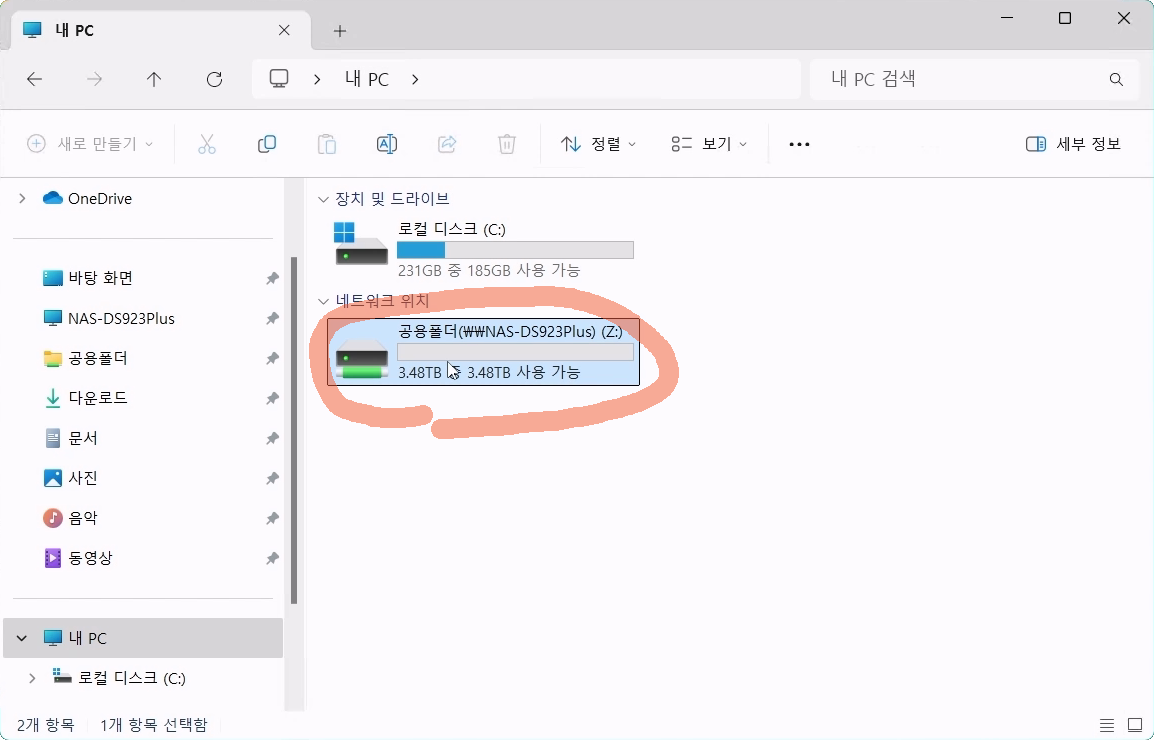Select the 내 PC tab
Screen dimensions: 1154x740
click(150, 30)
